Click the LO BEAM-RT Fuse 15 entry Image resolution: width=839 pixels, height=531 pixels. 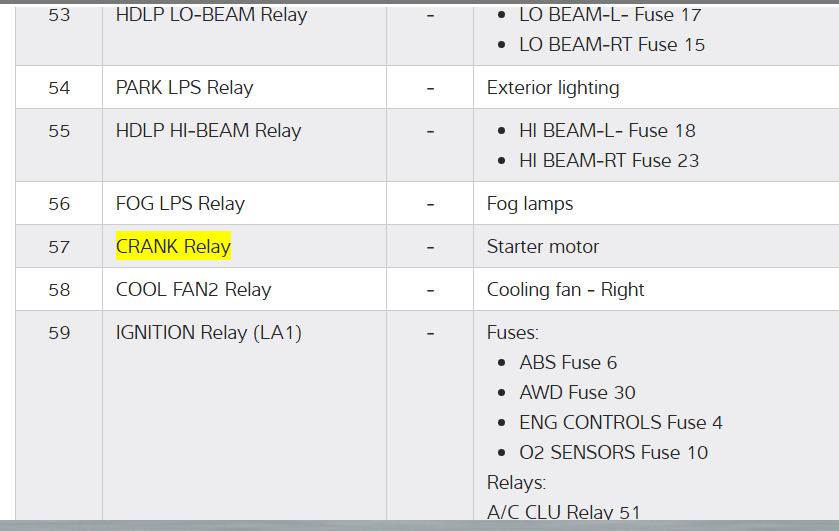click(612, 45)
